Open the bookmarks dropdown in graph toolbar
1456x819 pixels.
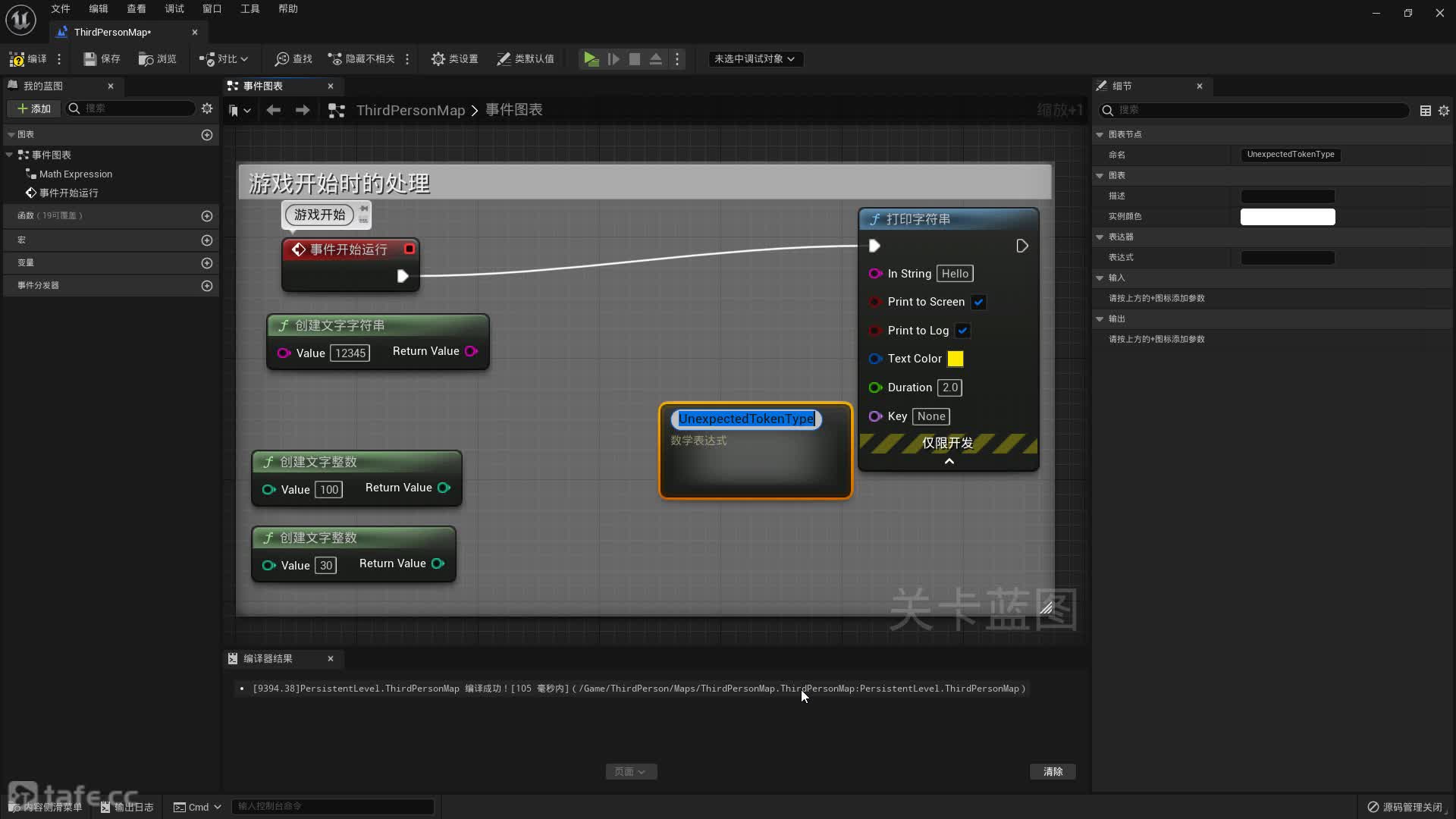tap(240, 111)
